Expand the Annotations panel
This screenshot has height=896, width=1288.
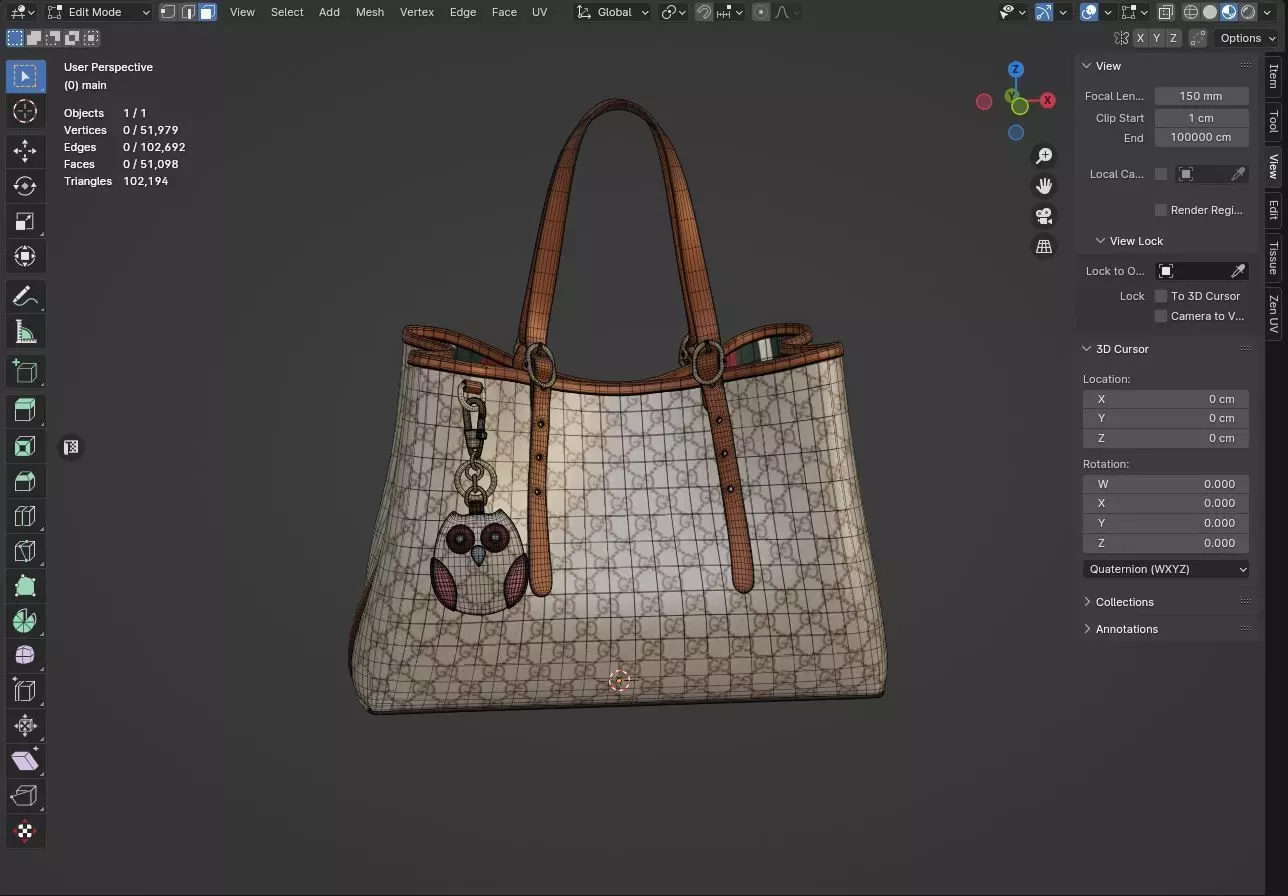[1126, 629]
